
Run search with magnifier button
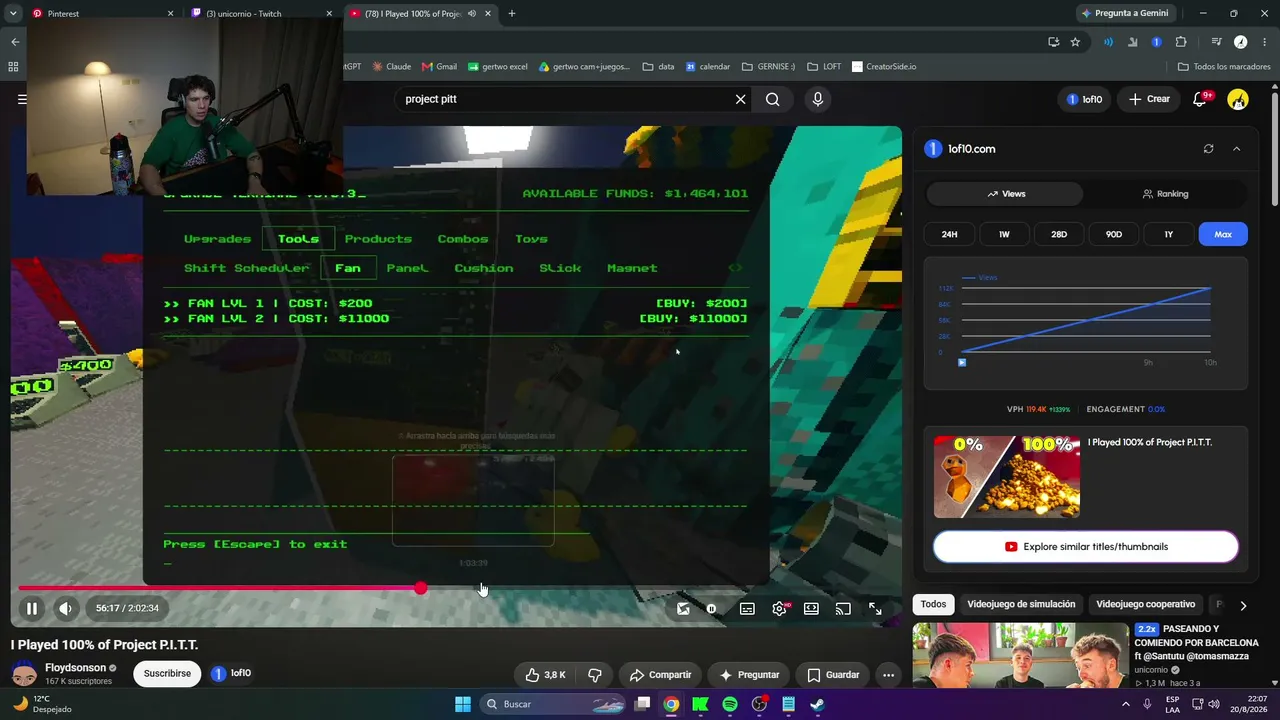pos(773,99)
